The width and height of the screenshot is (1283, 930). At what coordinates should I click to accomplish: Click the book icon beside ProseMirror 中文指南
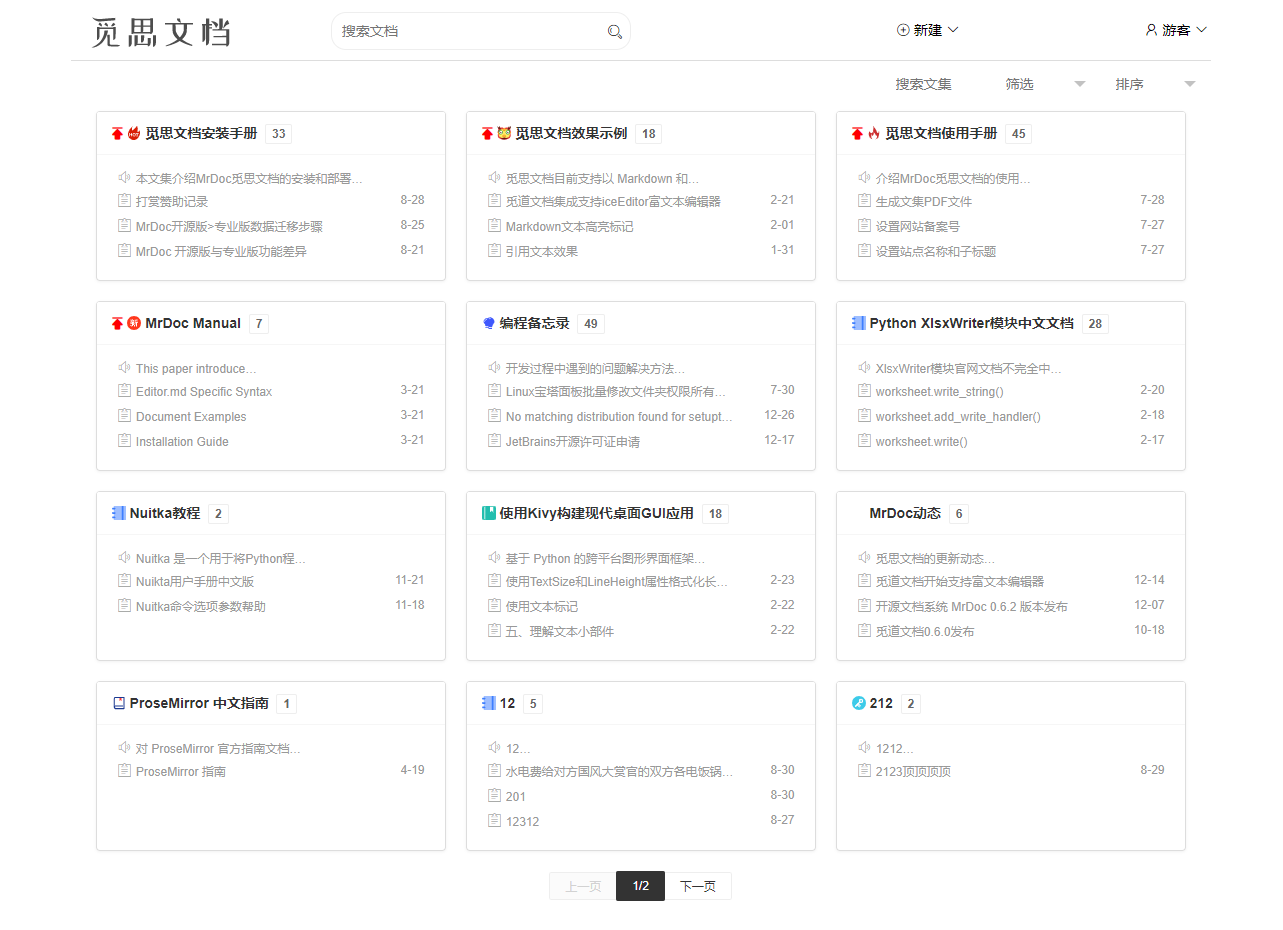point(119,703)
